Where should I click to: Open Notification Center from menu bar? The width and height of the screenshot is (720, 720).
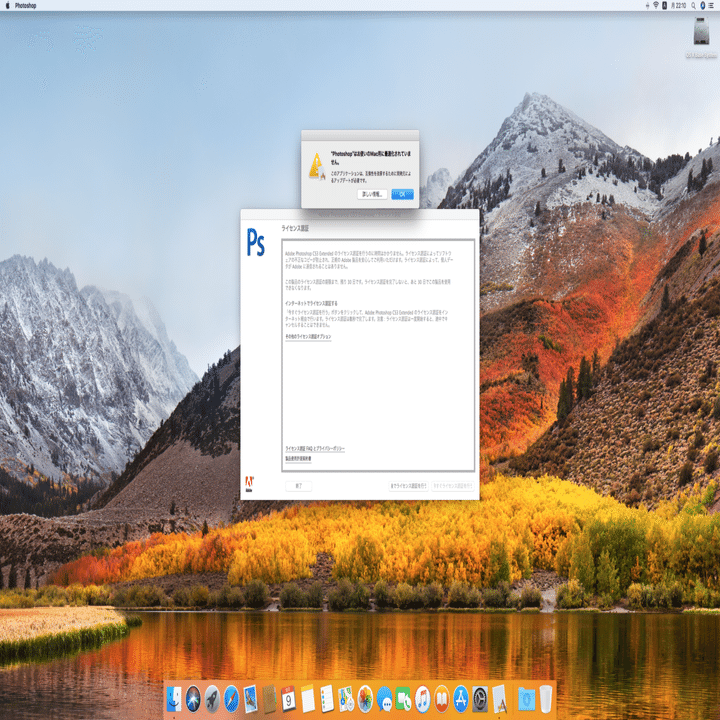711,6
